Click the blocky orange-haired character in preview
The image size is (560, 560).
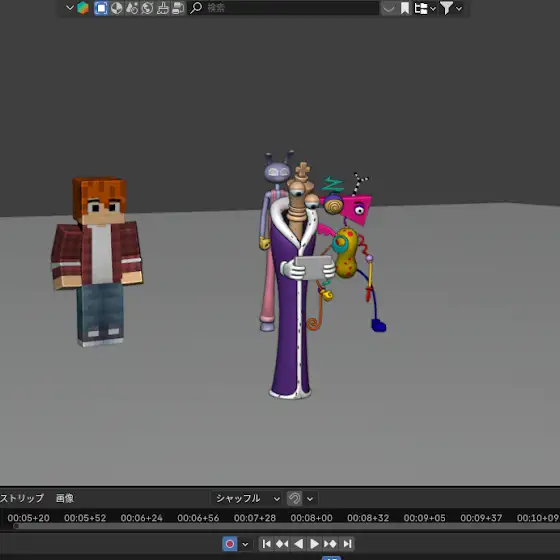[x=97, y=261]
